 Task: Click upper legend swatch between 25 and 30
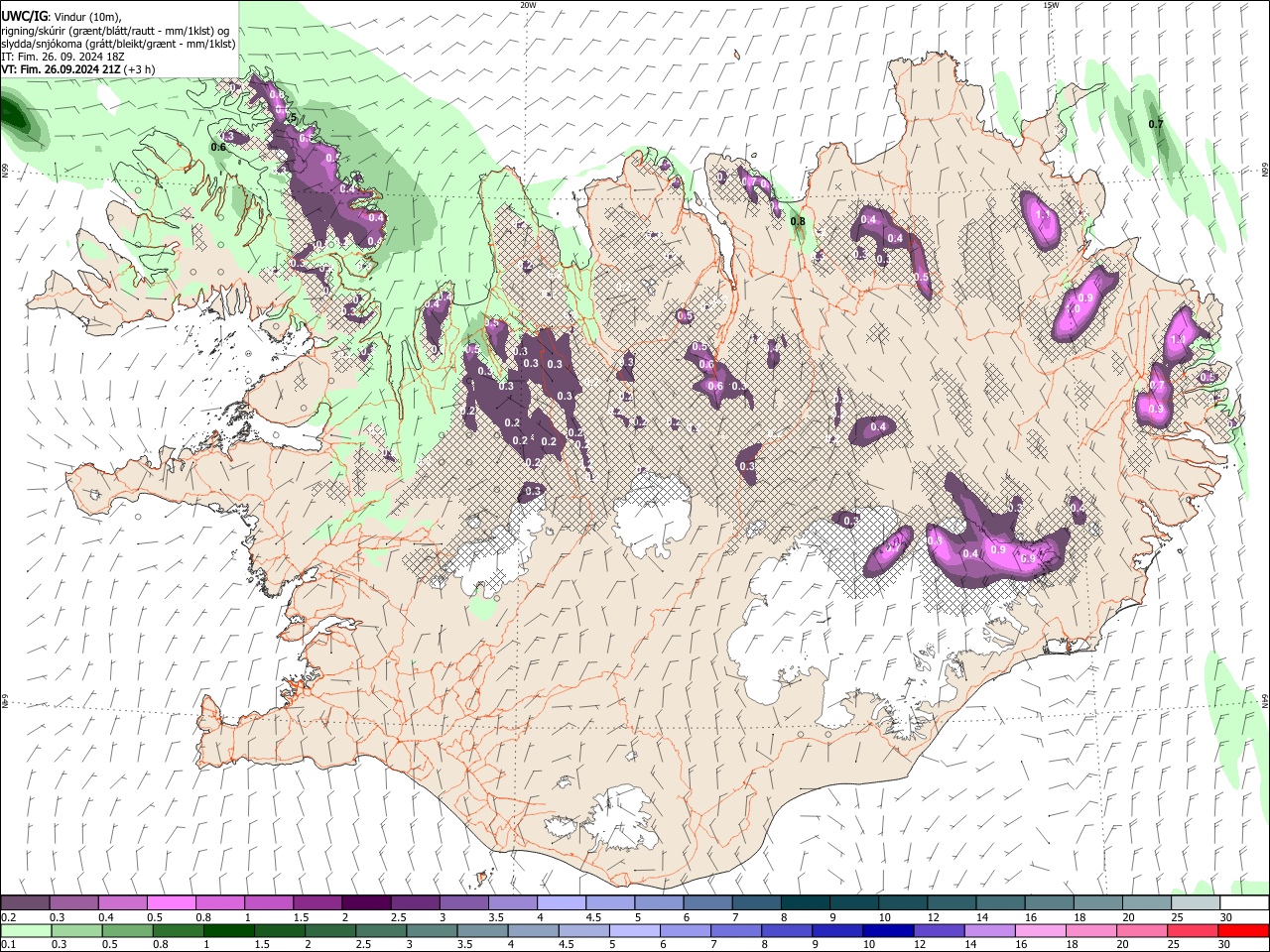coord(1195,902)
